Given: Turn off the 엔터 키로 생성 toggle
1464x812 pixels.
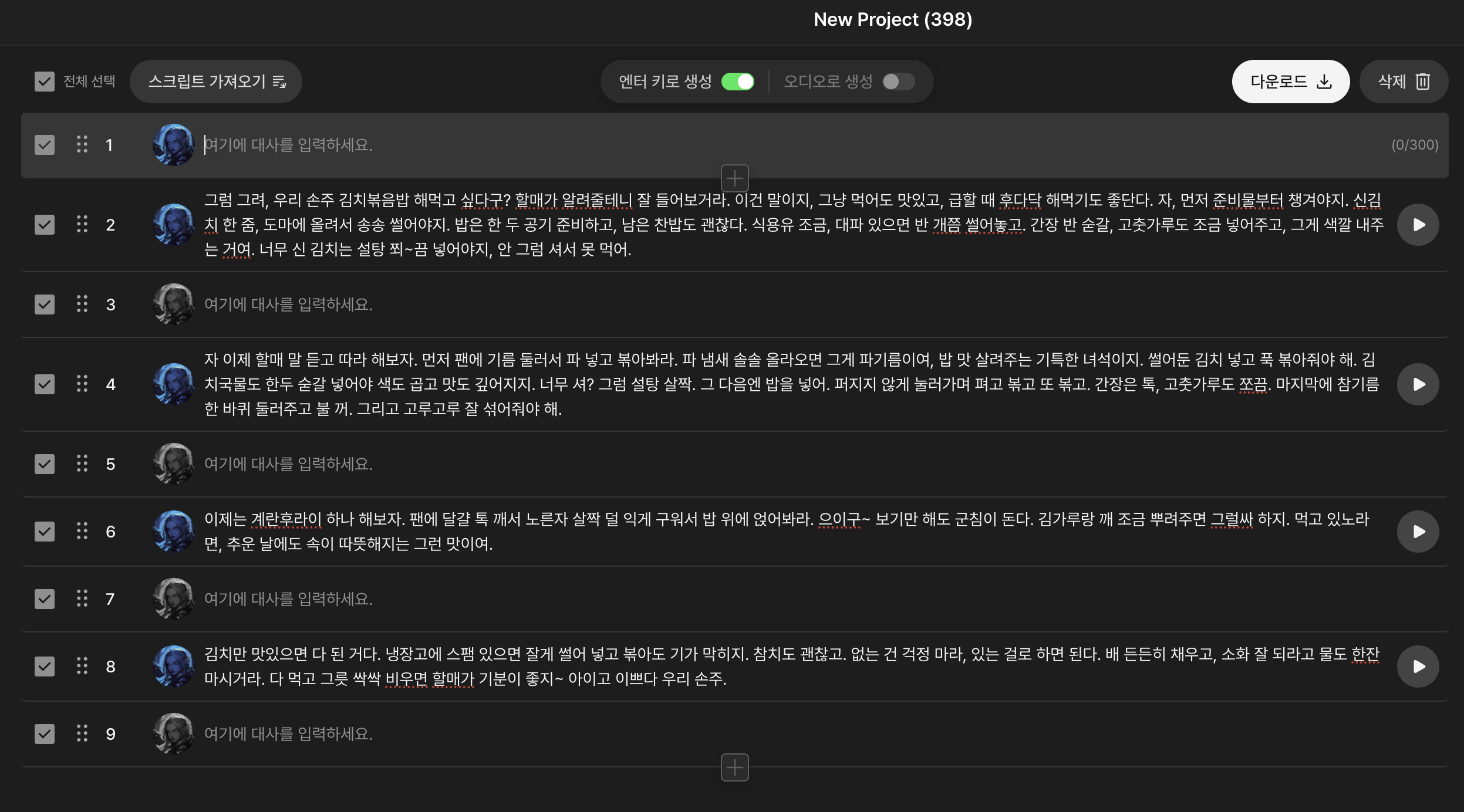Looking at the screenshot, I should click(738, 82).
